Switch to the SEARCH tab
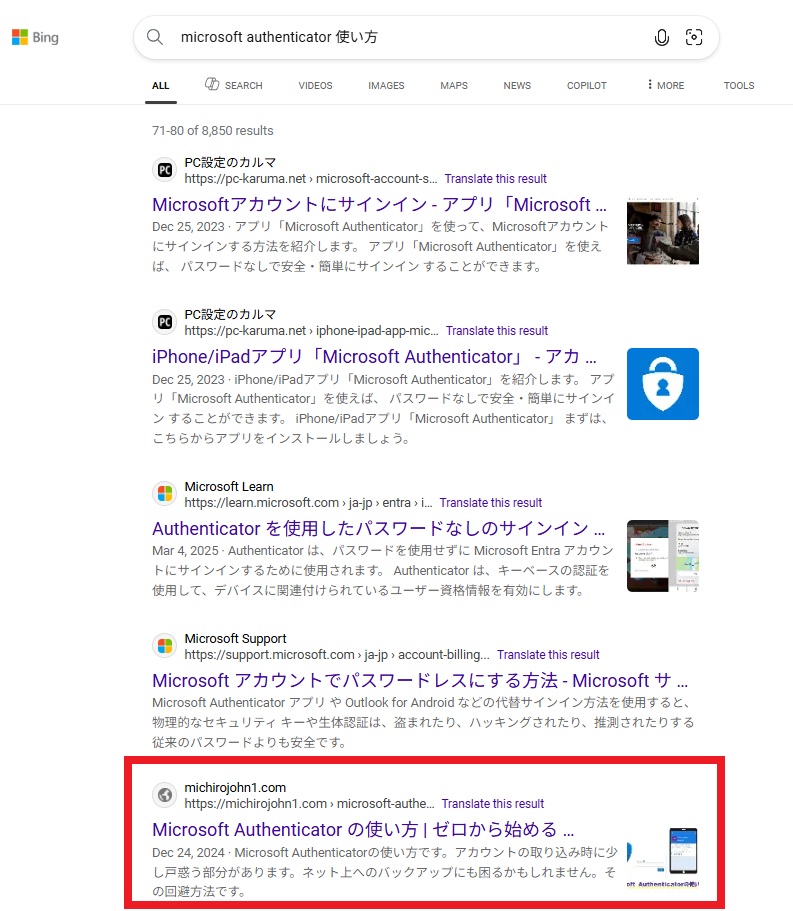793x911 pixels. pyautogui.click(x=234, y=85)
